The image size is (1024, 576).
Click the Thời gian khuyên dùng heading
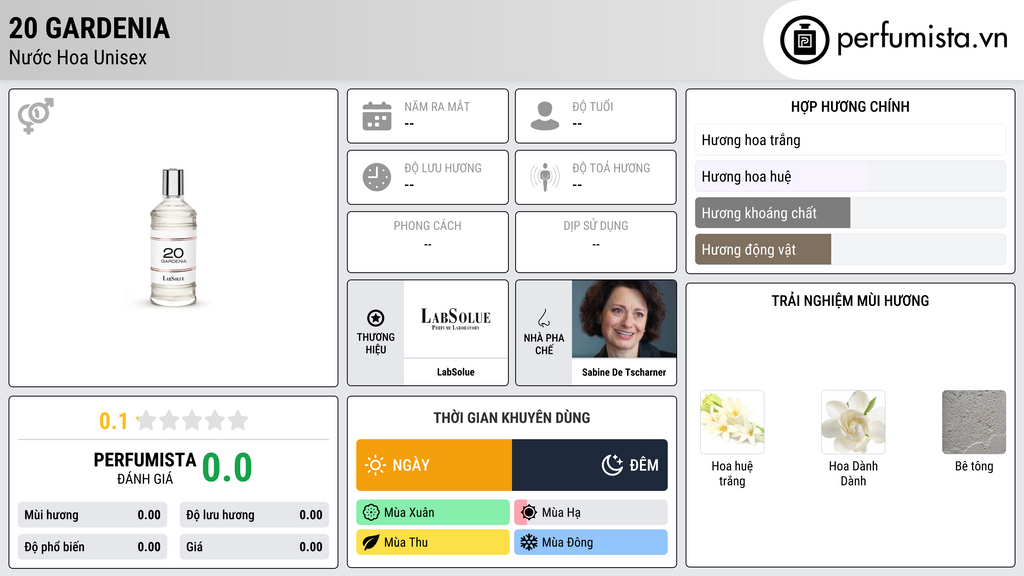click(x=512, y=417)
